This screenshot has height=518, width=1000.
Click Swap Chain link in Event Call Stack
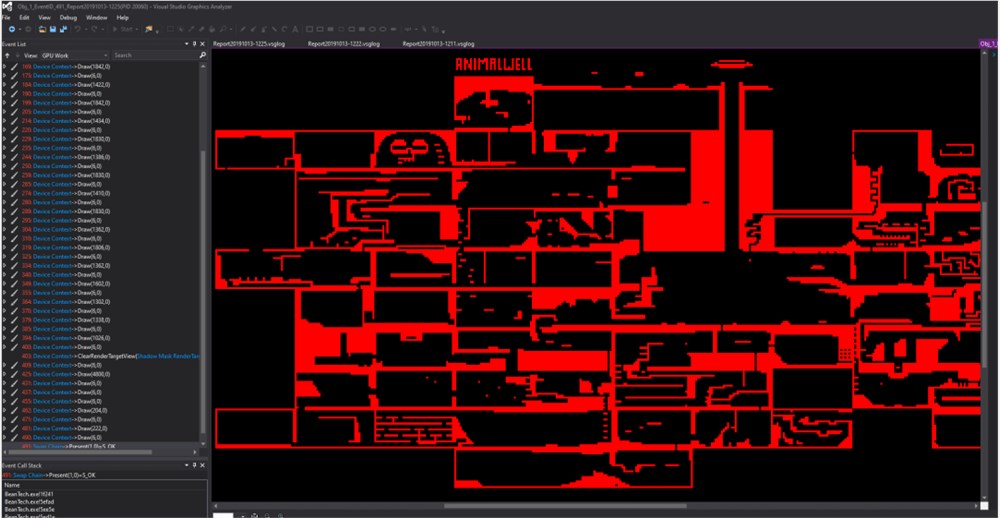[28, 475]
